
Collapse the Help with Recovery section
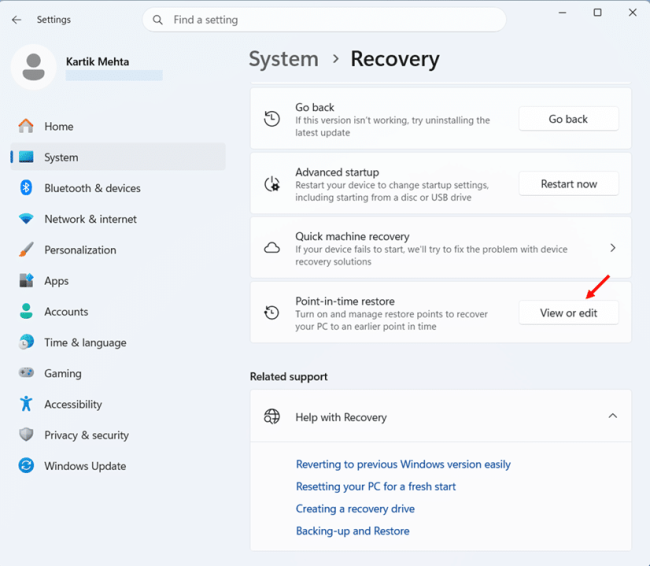coord(613,415)
